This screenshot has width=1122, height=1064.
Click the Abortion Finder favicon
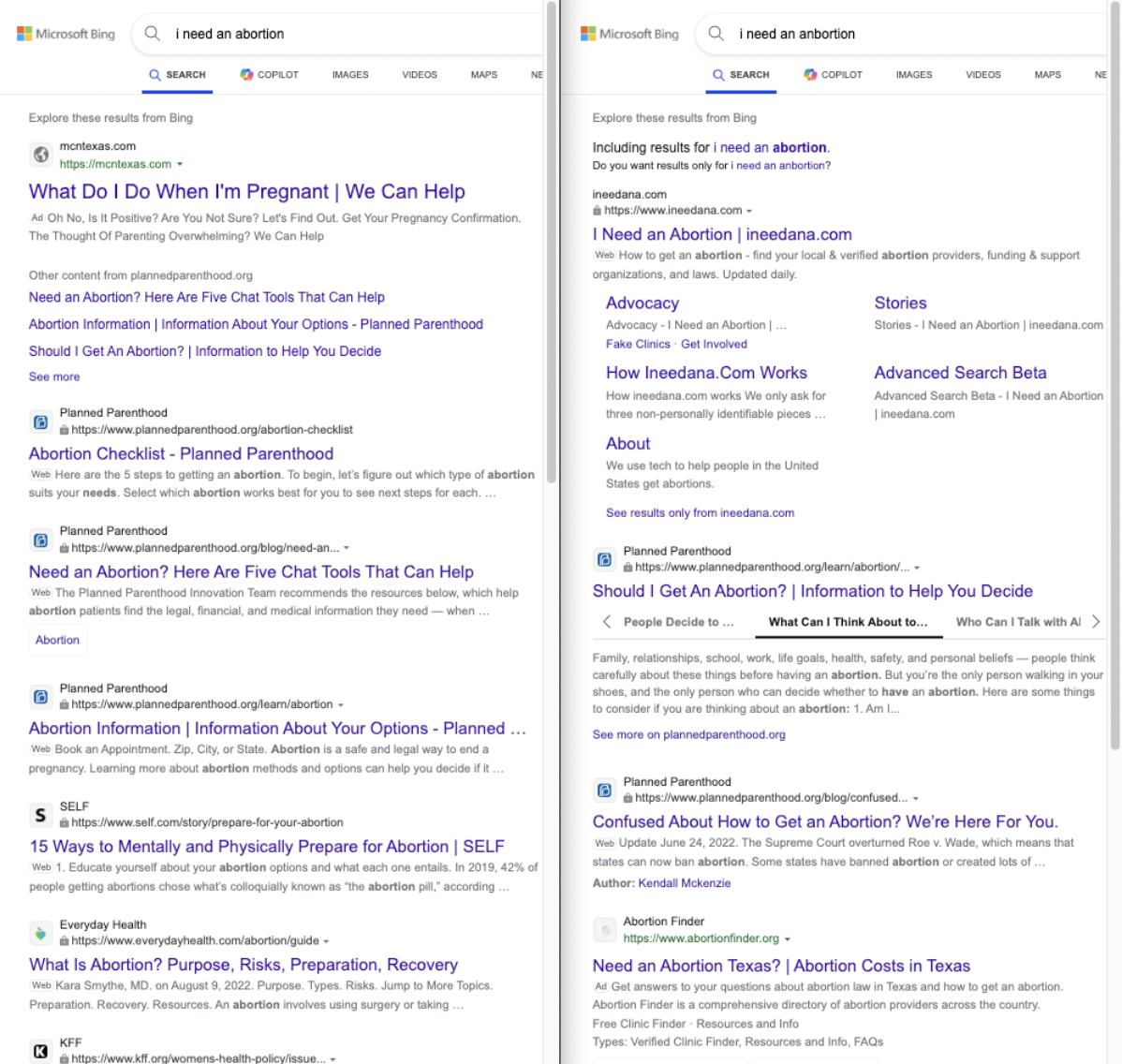click(605, 930)
